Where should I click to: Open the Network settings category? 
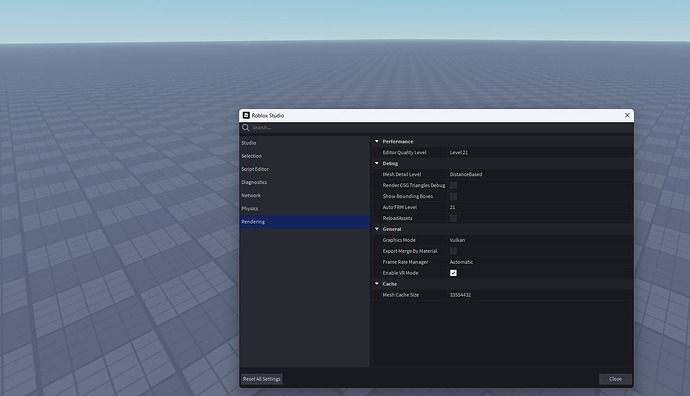coord(305,195)
